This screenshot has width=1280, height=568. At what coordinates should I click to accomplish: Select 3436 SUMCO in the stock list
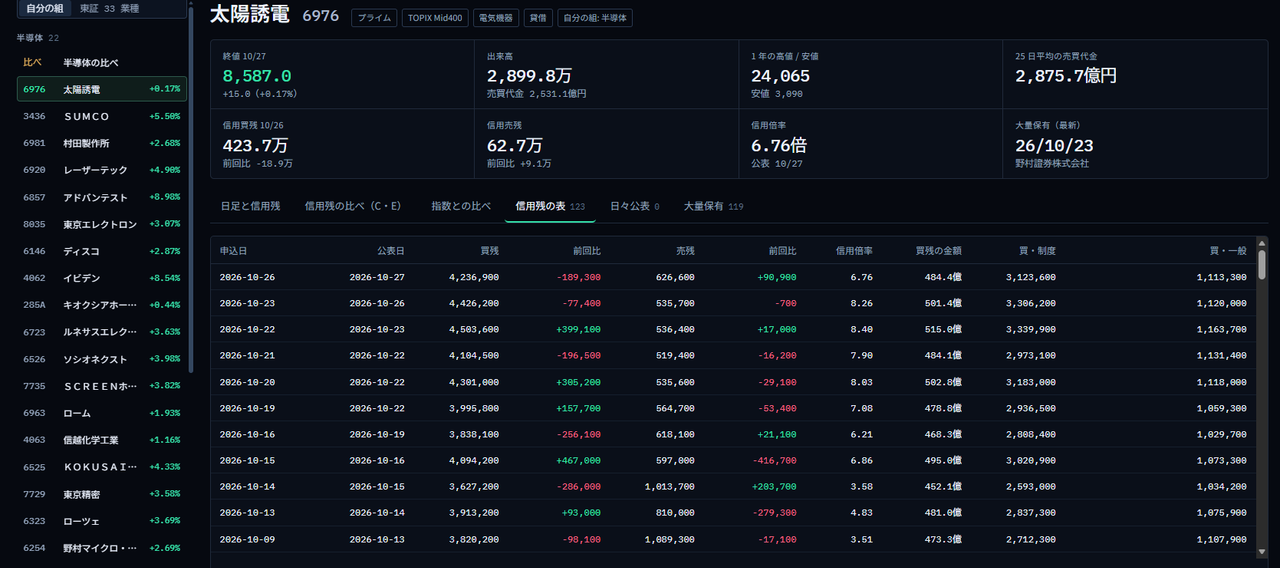(102, 116)
